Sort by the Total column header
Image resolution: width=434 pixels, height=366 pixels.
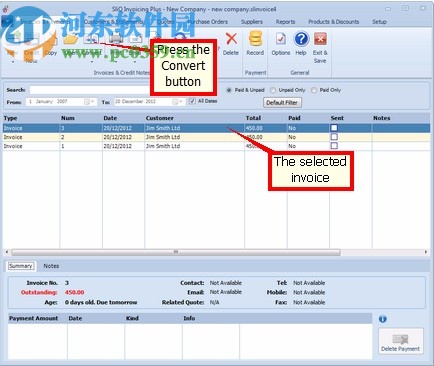tap(266, 118)
